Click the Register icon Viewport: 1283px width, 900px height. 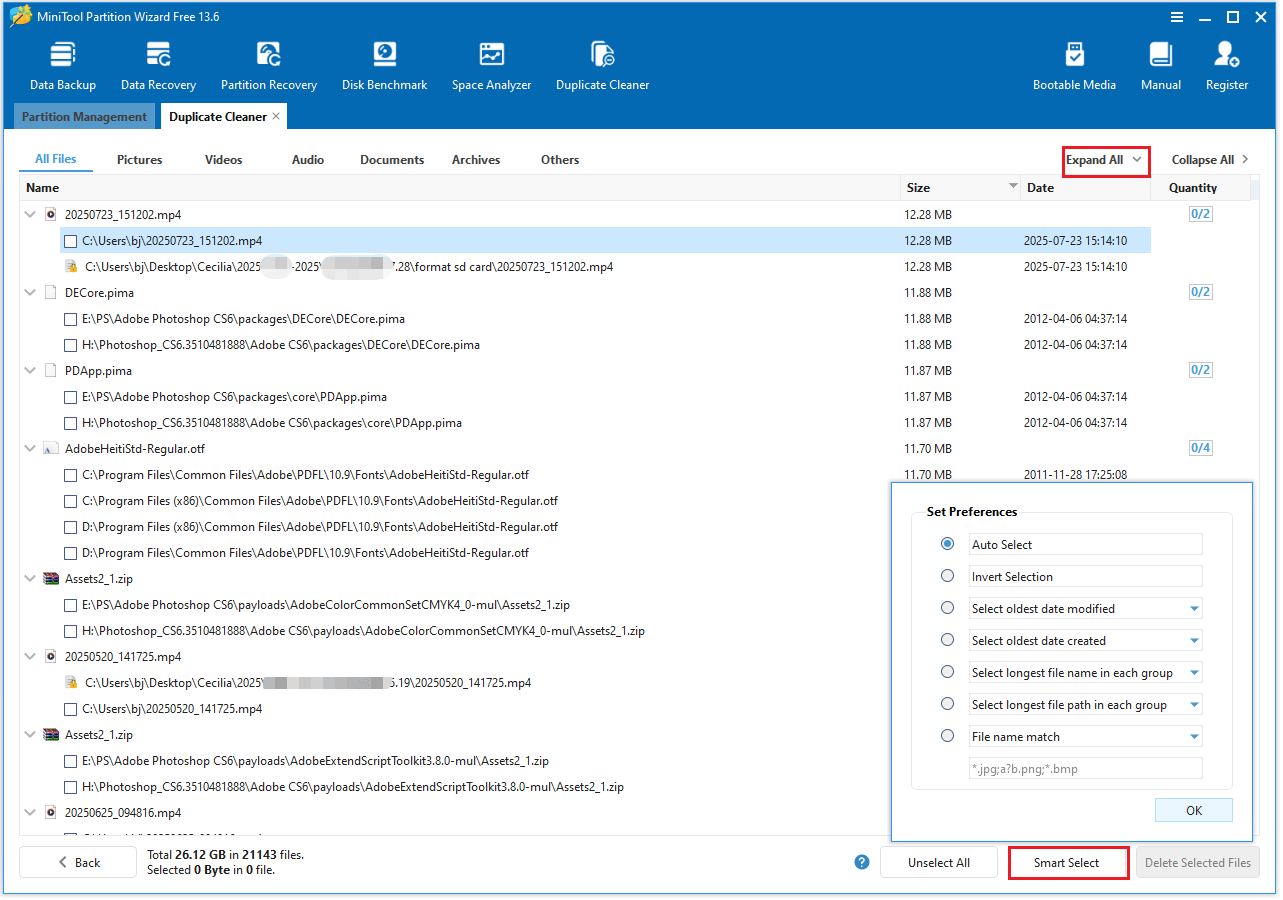1227,66
